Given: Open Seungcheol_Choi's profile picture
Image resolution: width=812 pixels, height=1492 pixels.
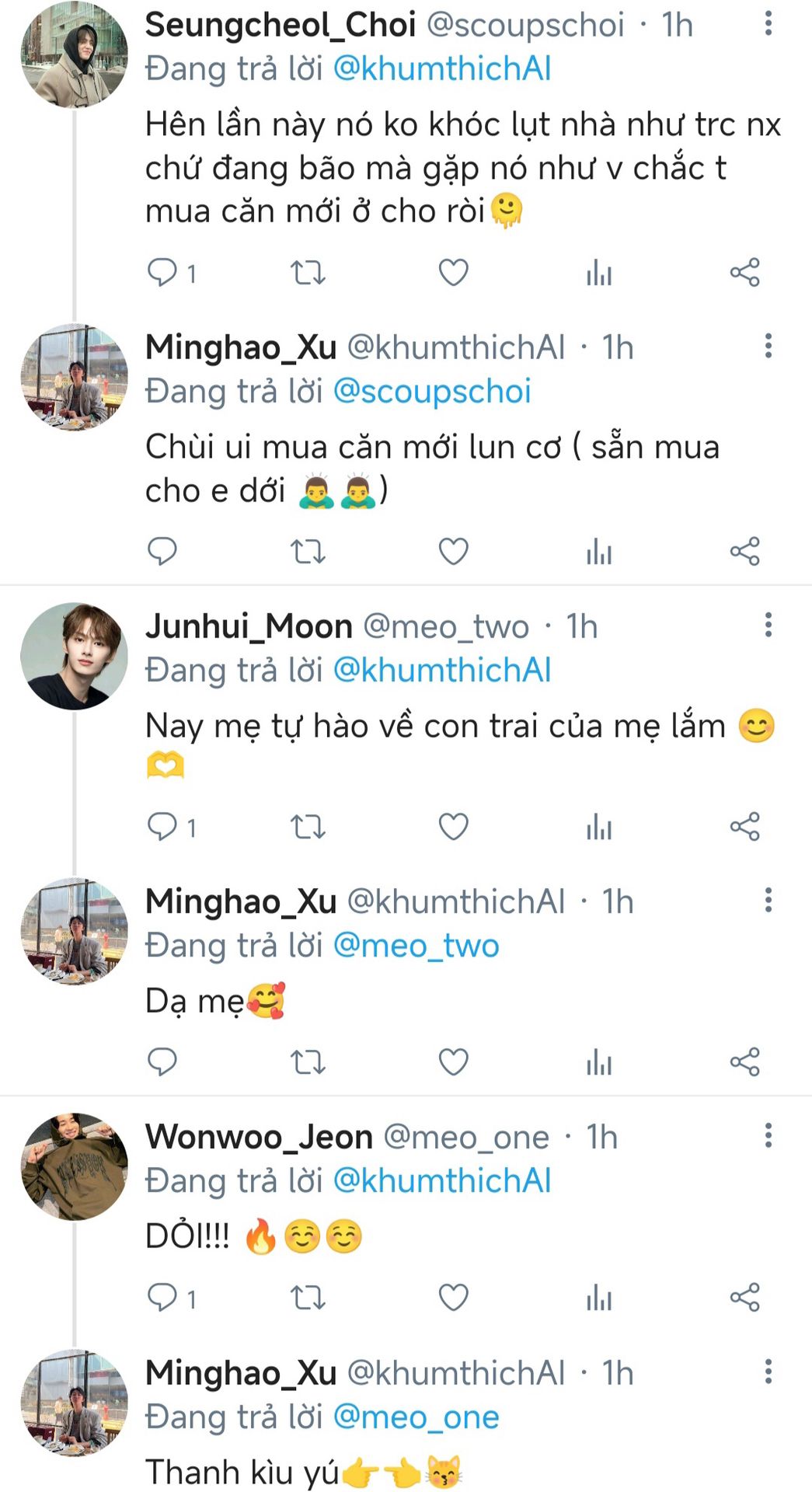Looking at the screenshot, I should [74, 54].
